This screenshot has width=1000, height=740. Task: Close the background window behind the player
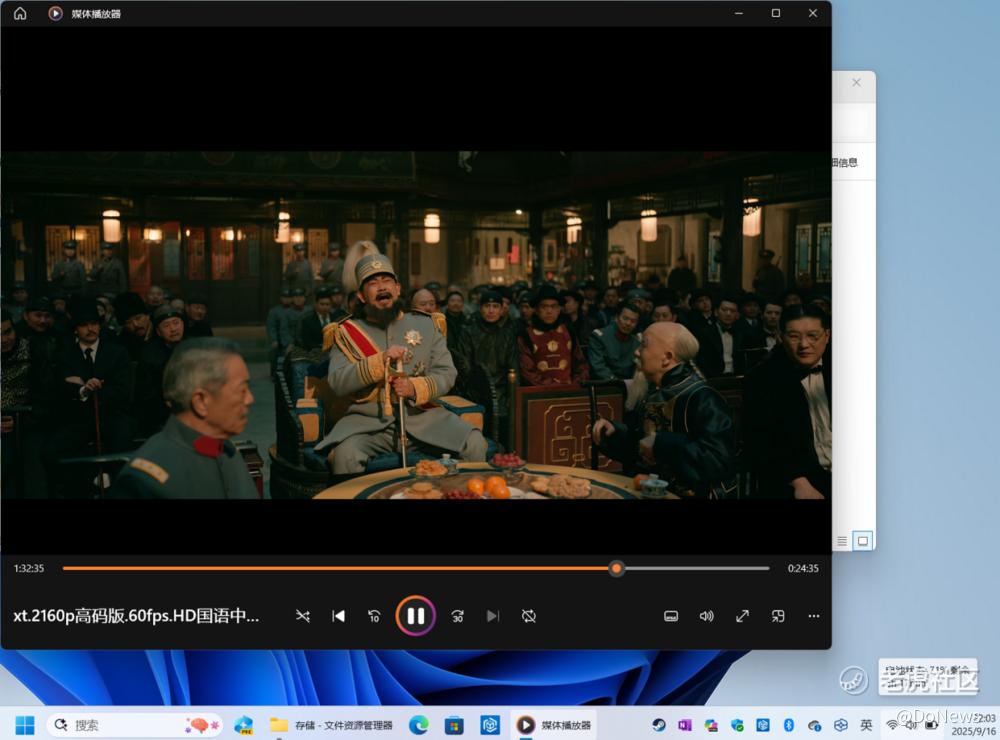coord(857,82)
